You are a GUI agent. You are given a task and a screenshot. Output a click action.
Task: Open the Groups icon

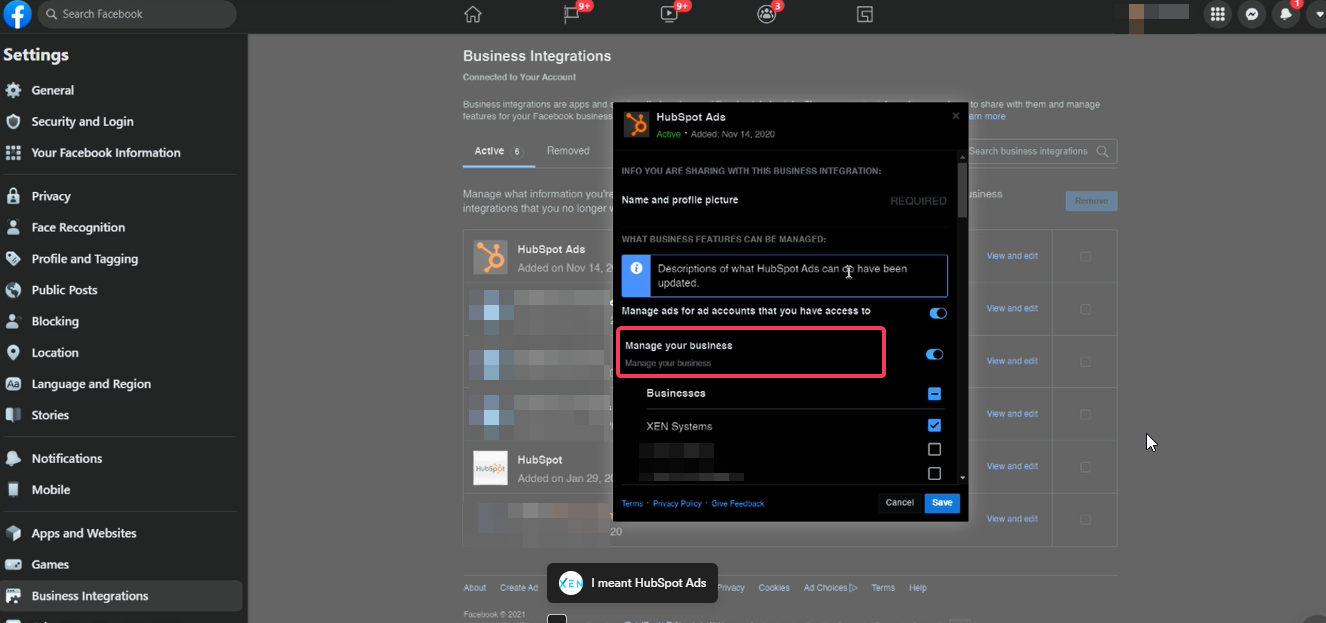767,14
